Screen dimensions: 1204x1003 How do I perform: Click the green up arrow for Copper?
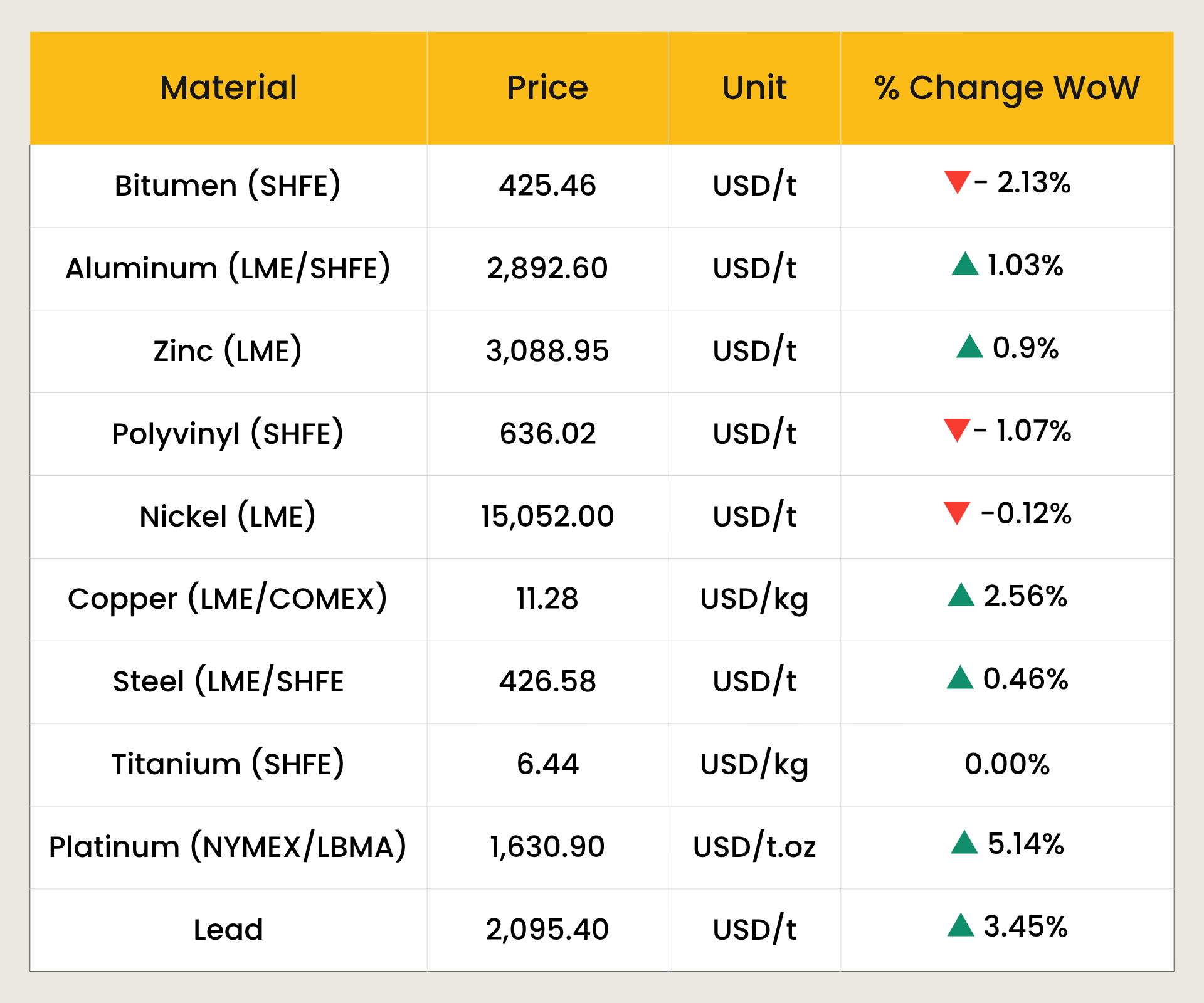pyautogui.click(x=961, y=595)
